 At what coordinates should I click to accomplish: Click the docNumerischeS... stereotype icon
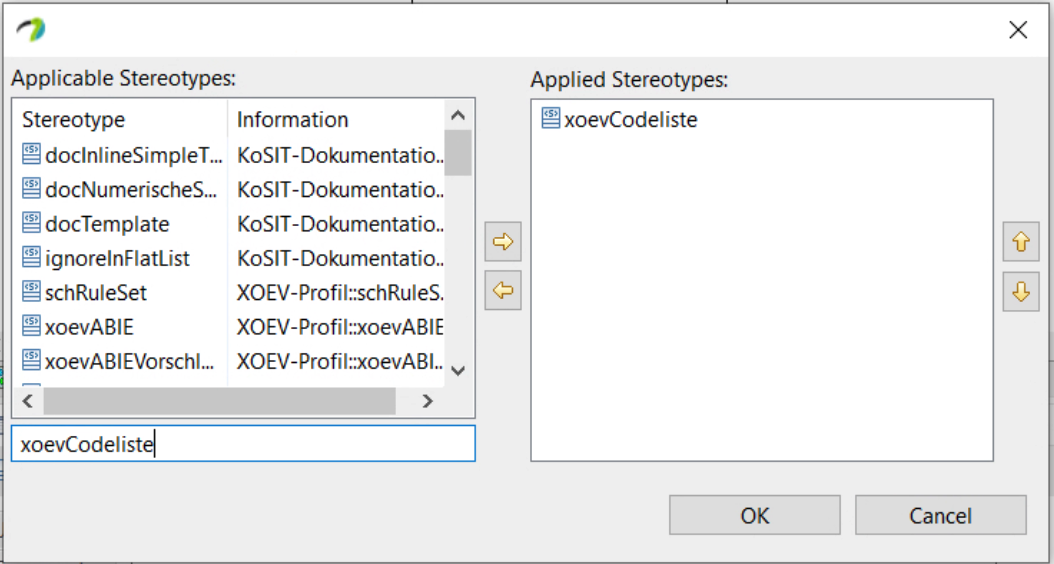point(31,188)
